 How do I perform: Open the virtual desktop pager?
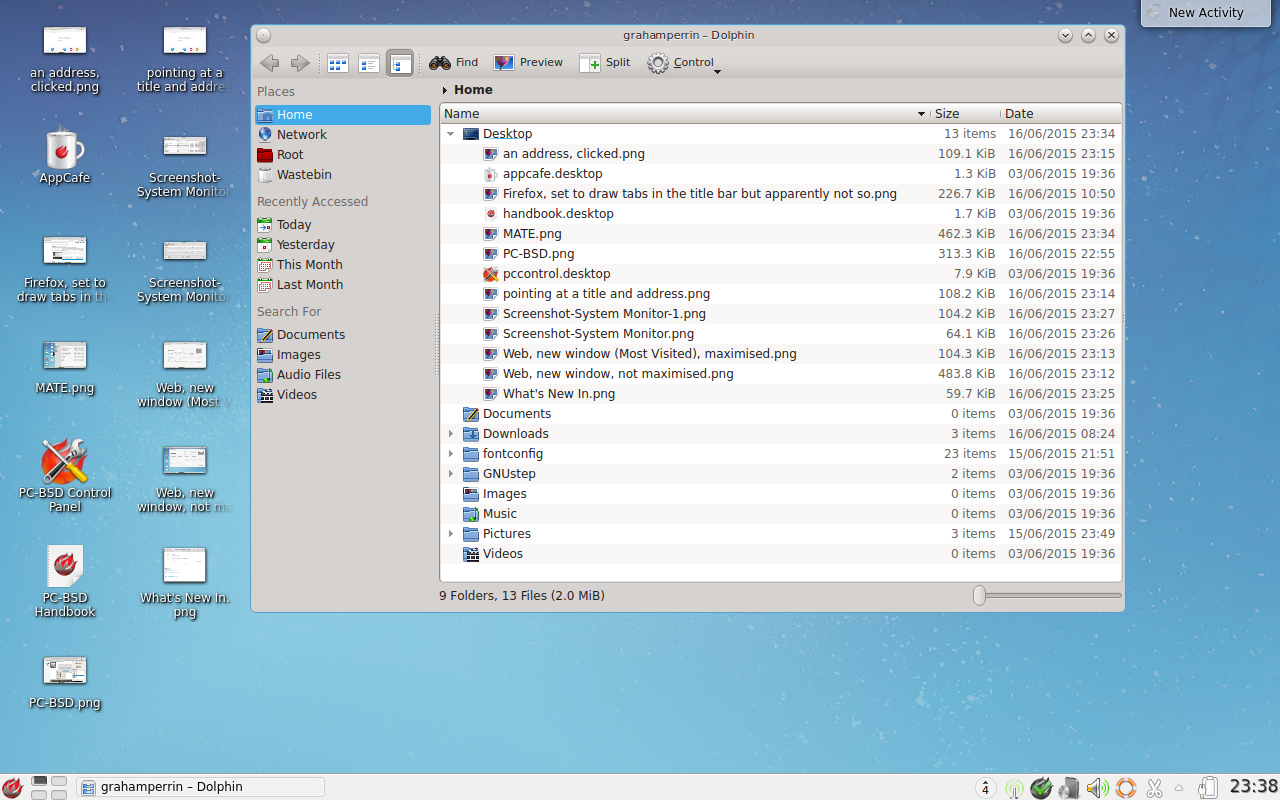(49, 787)
